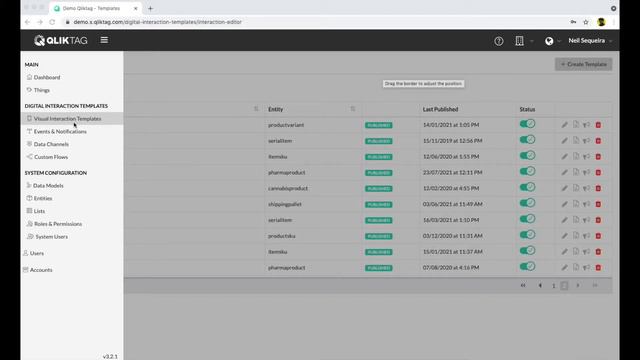Viewport: 640px width, 360px height.
Task: Toggle status of pharmaproduct published 23/07/2021
Action: click(x=527, y=171)
